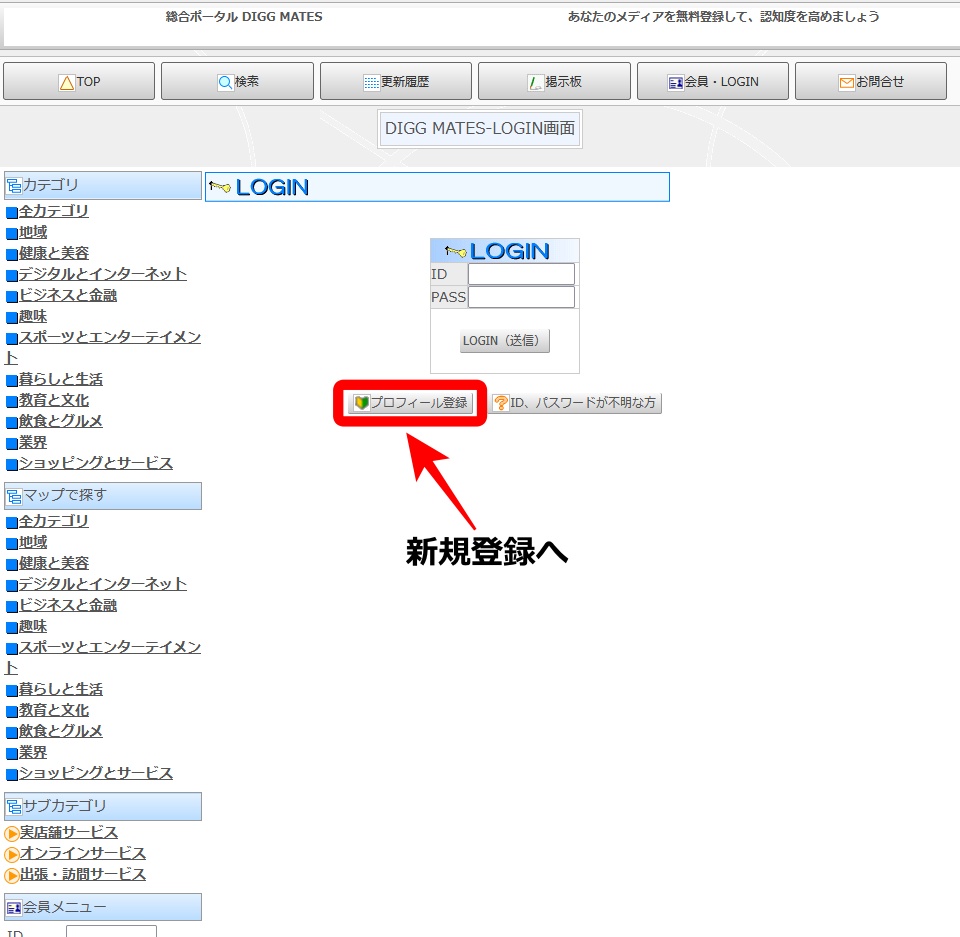Viewport: 960px width, 937px height.
Task: Open the 更新履歴 navigation button
Action: click(396, 81)
